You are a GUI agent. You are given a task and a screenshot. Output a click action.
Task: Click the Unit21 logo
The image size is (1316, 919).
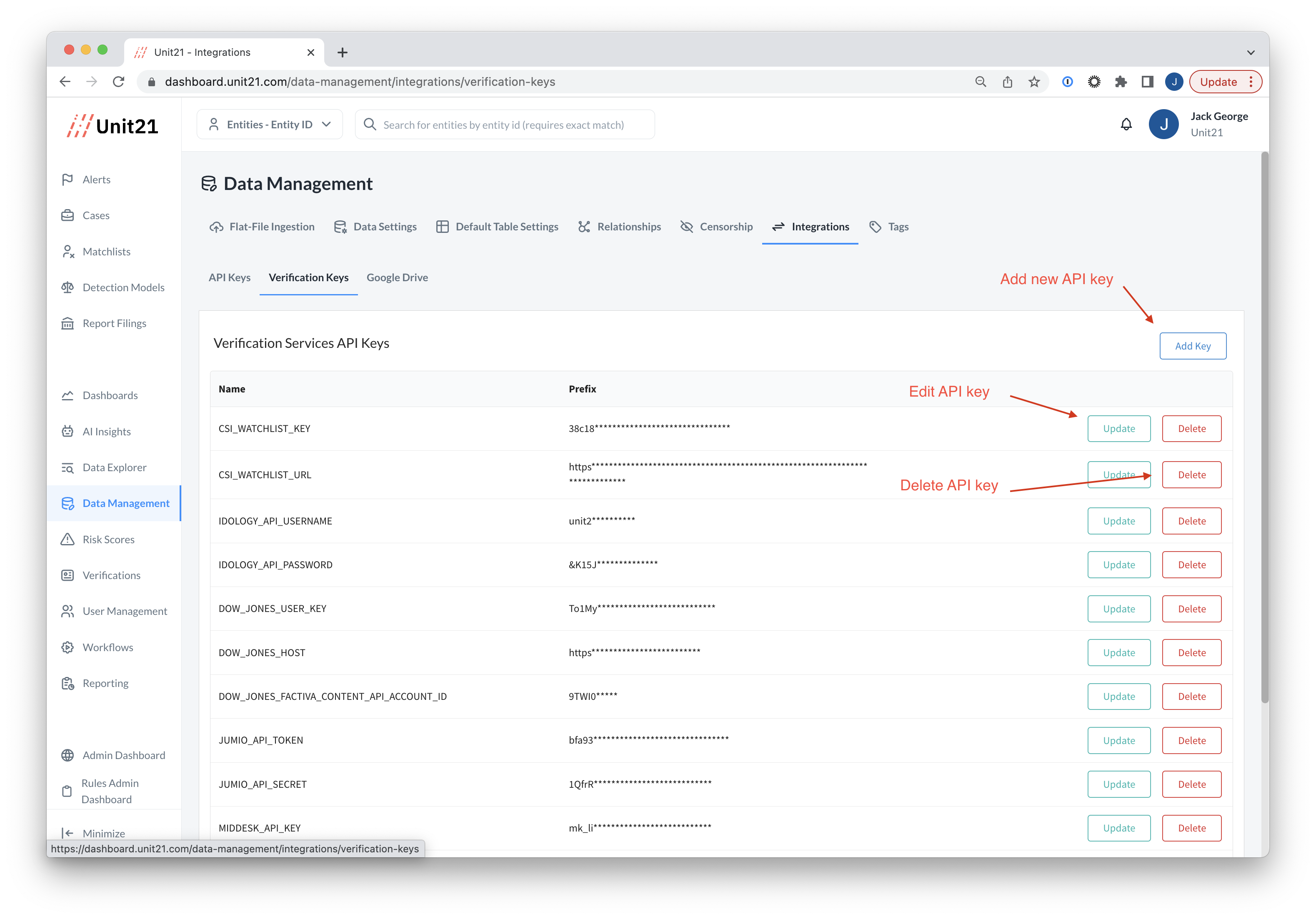(113, 125)
